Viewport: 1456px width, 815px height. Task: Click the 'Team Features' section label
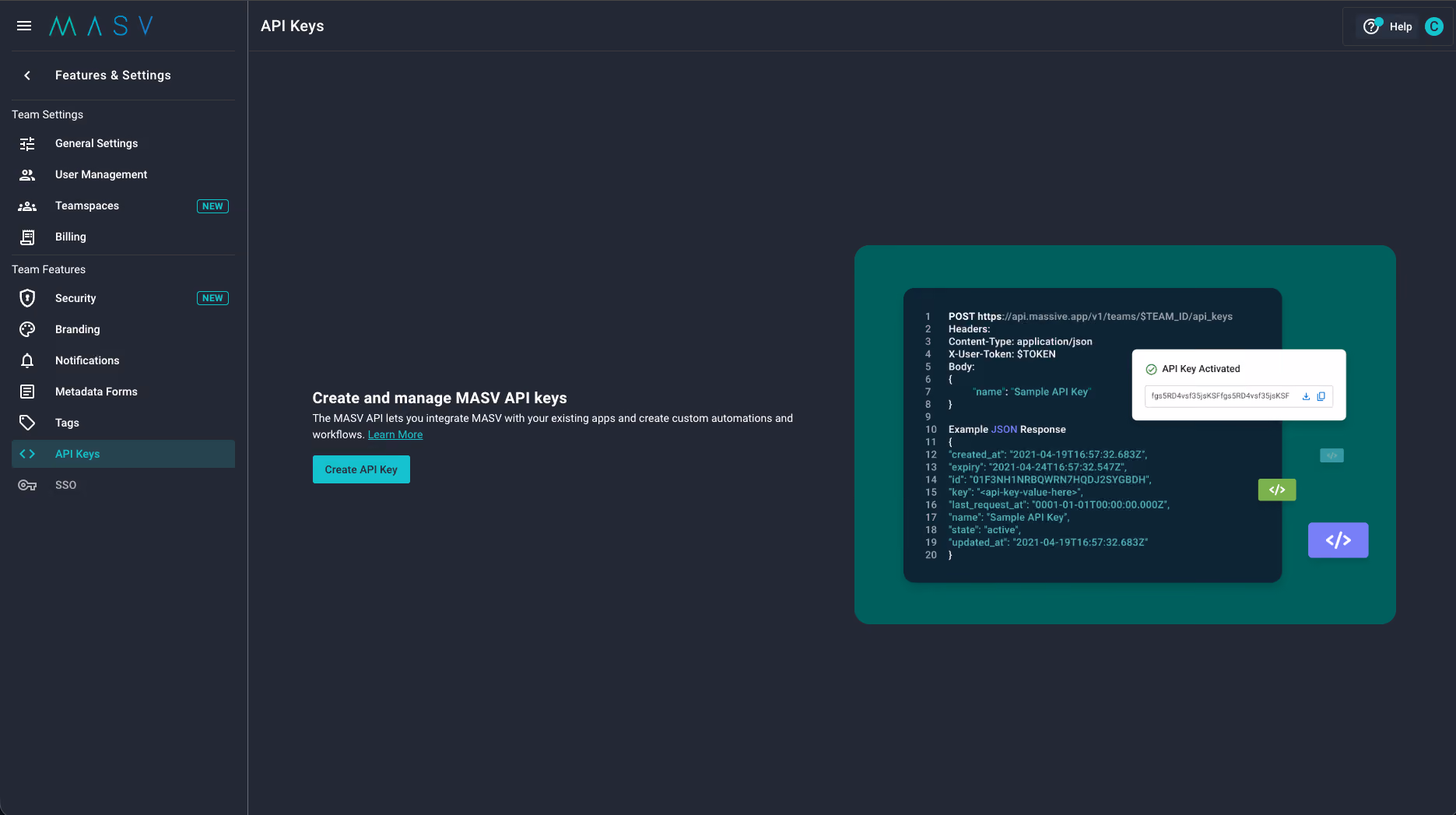48,269
